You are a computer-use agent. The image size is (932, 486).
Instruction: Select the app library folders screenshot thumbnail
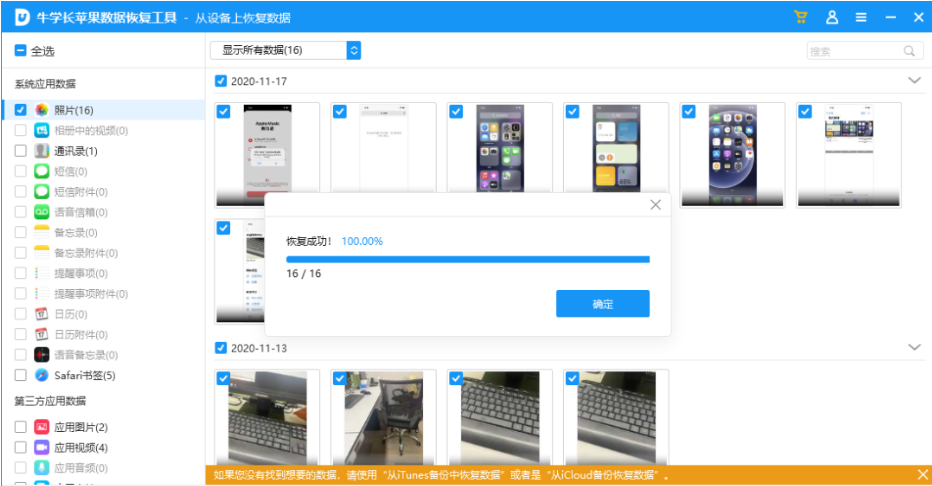coord(500,149)
